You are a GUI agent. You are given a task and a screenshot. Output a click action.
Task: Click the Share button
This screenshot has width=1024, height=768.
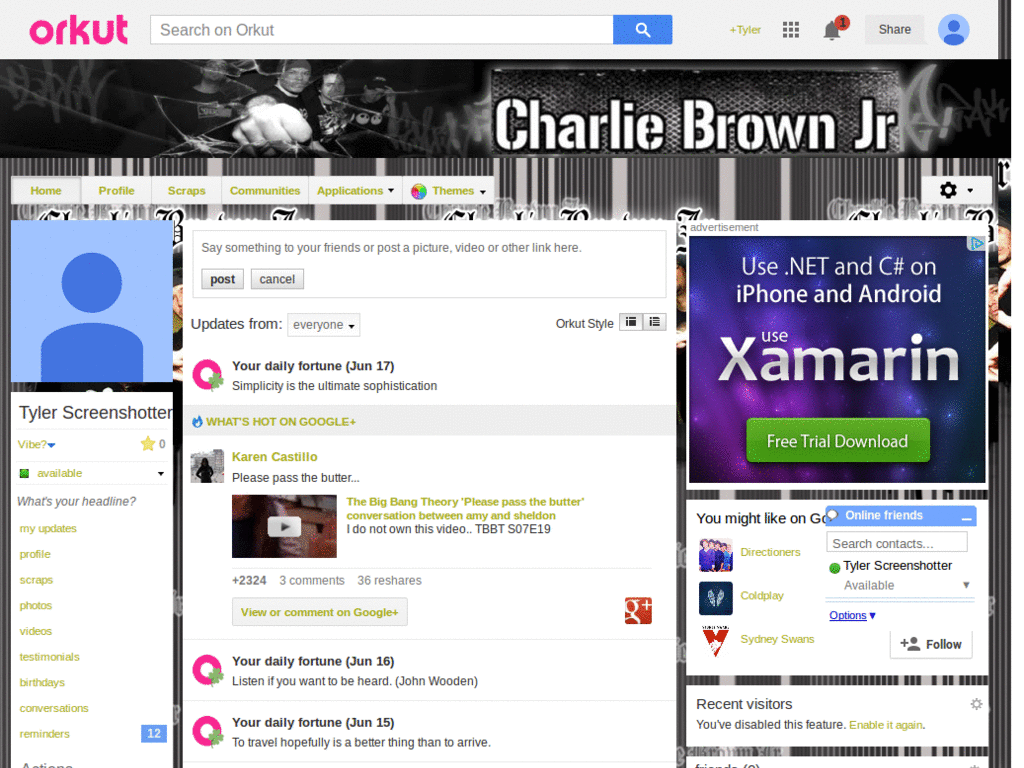(894, 29)
